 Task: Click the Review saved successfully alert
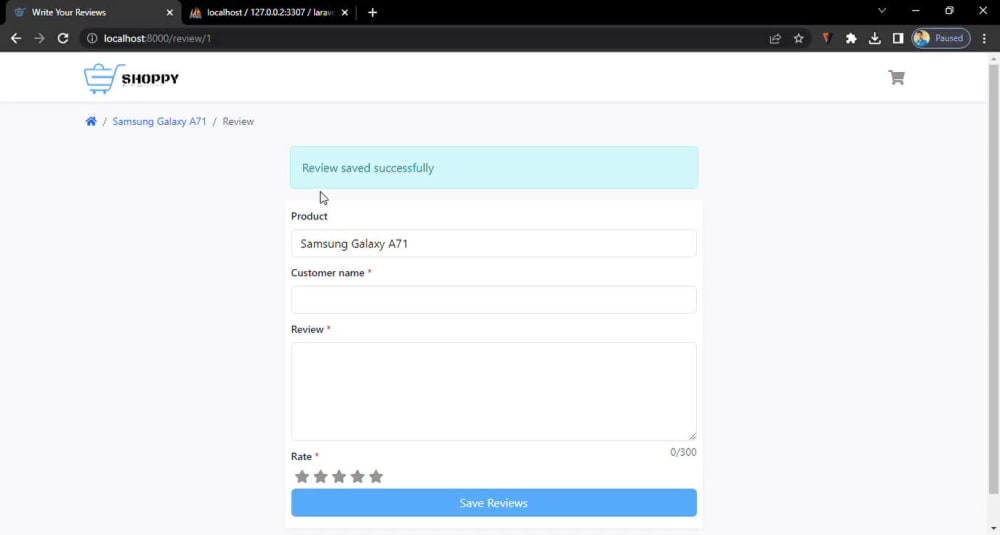(494, 168)
